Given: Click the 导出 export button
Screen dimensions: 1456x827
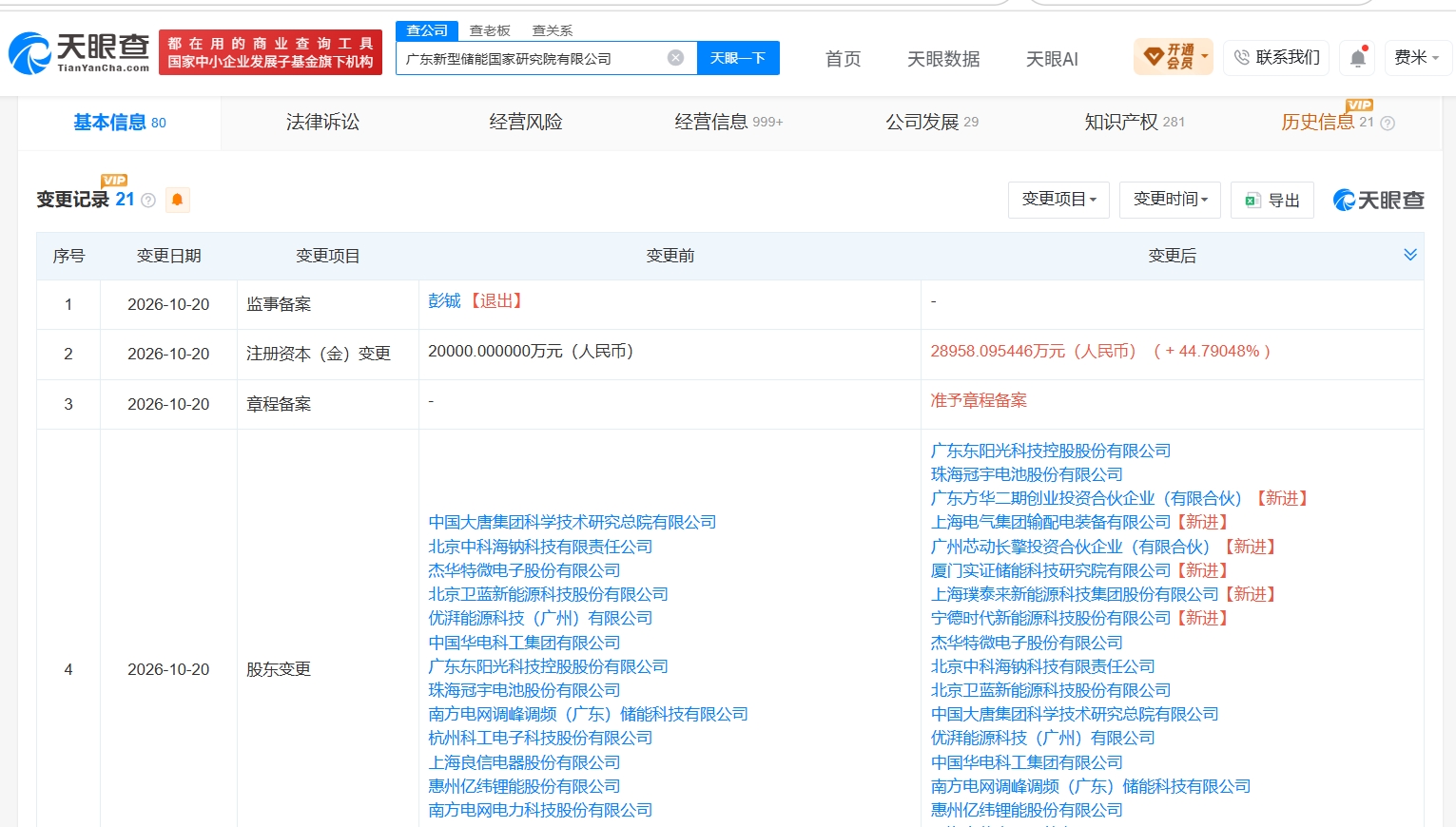Looking at the screenshot, I should pyautogui.click(x=1272, y=200).
